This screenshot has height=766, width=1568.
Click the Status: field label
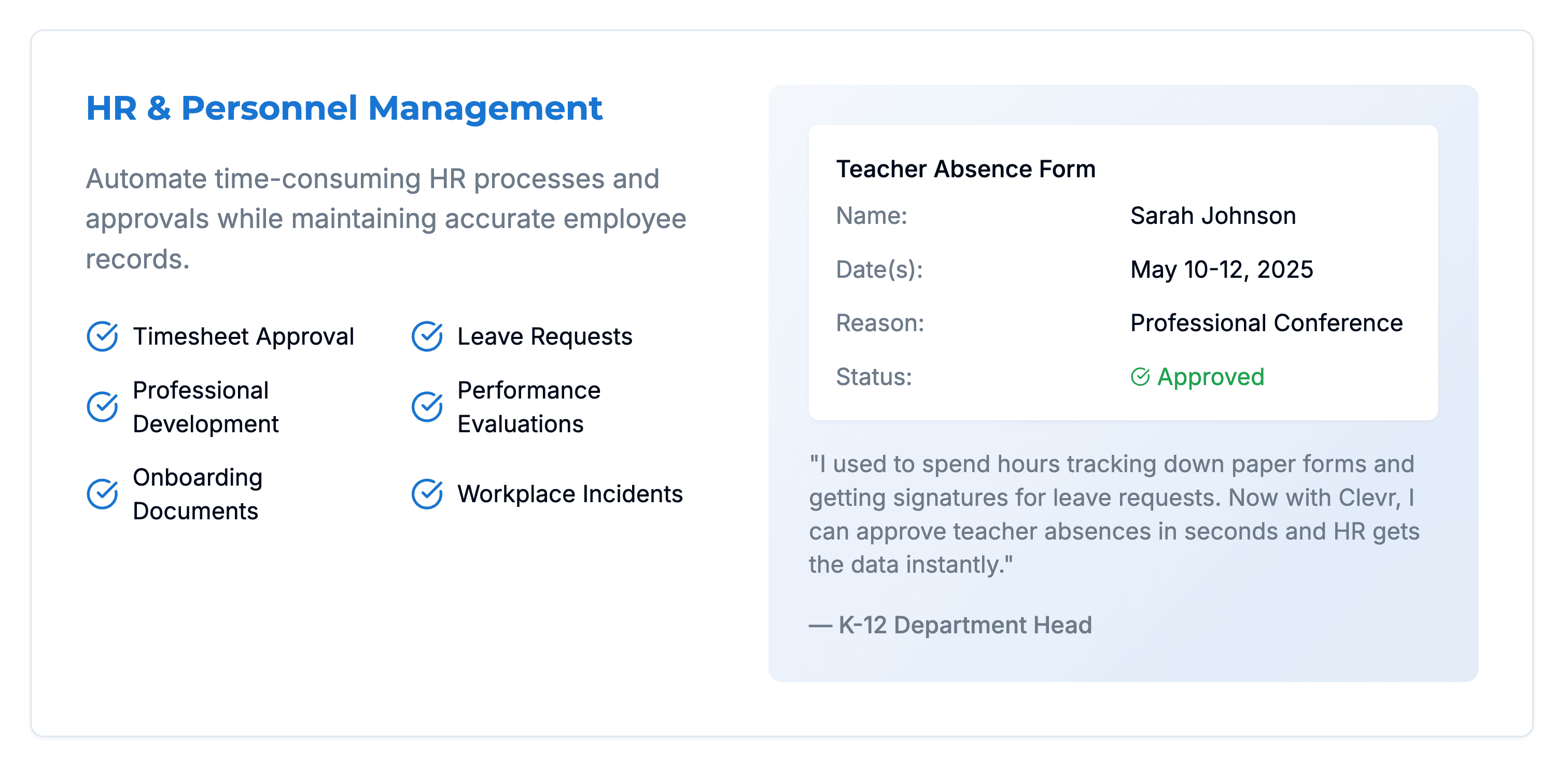[874, 377]
